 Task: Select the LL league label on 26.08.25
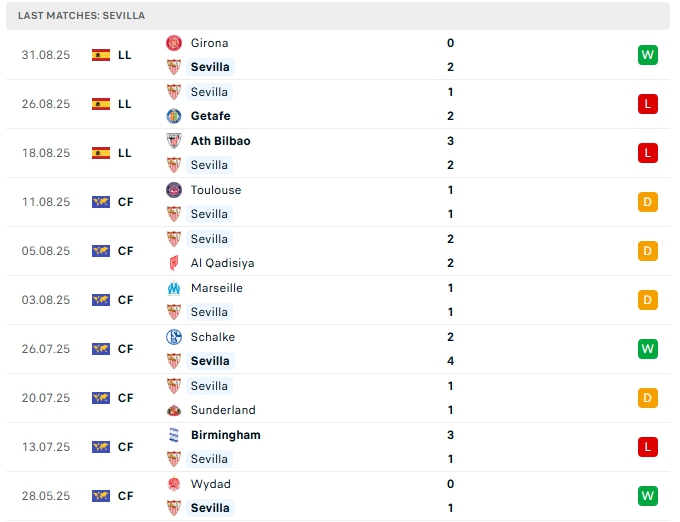(125, 104)
